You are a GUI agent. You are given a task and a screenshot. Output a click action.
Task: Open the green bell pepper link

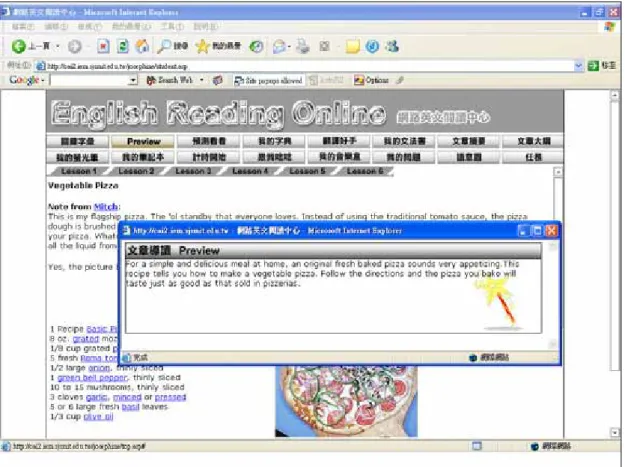[92, 377]
